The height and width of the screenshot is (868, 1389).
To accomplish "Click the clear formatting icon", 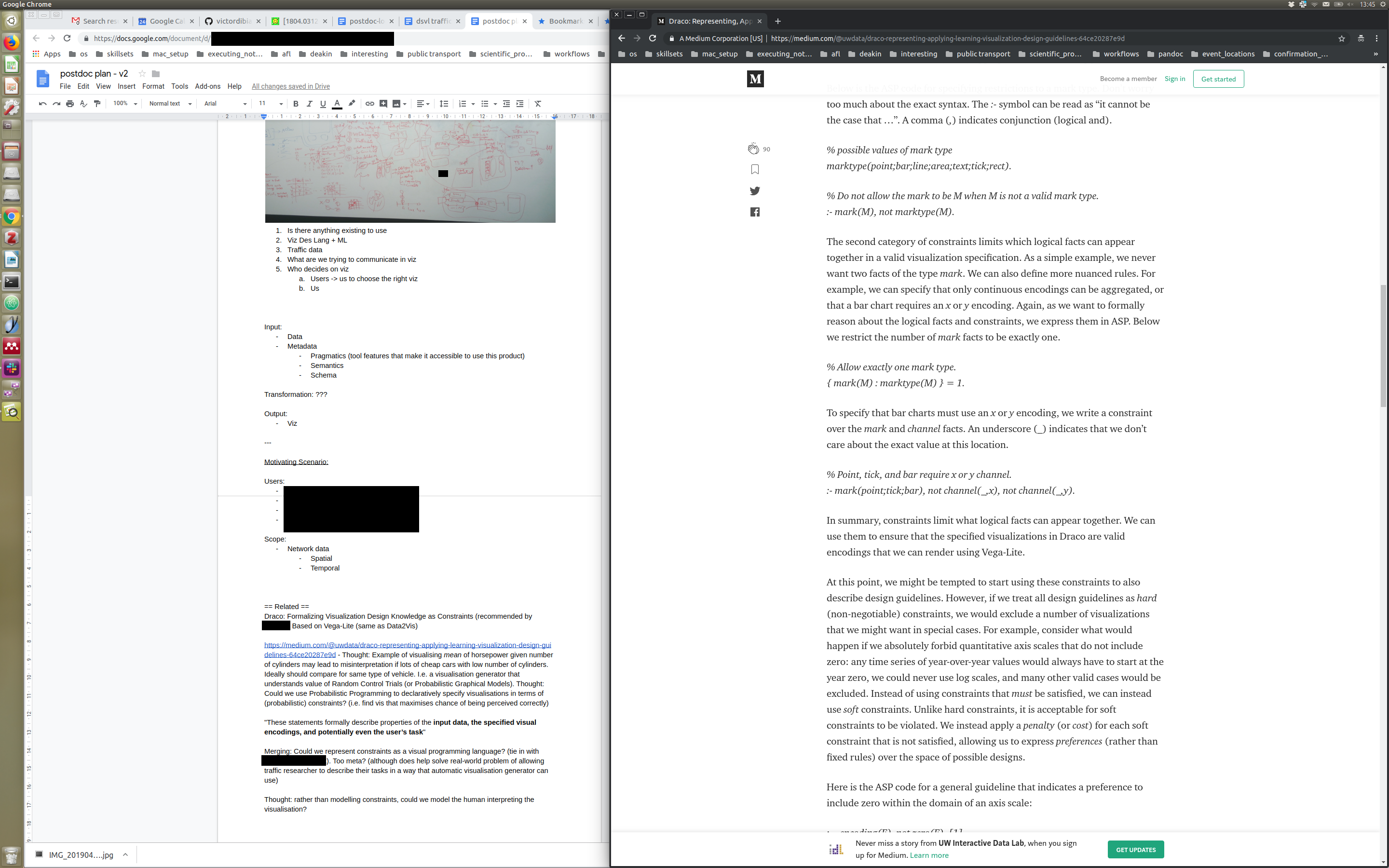I will [x=538, y=103].
